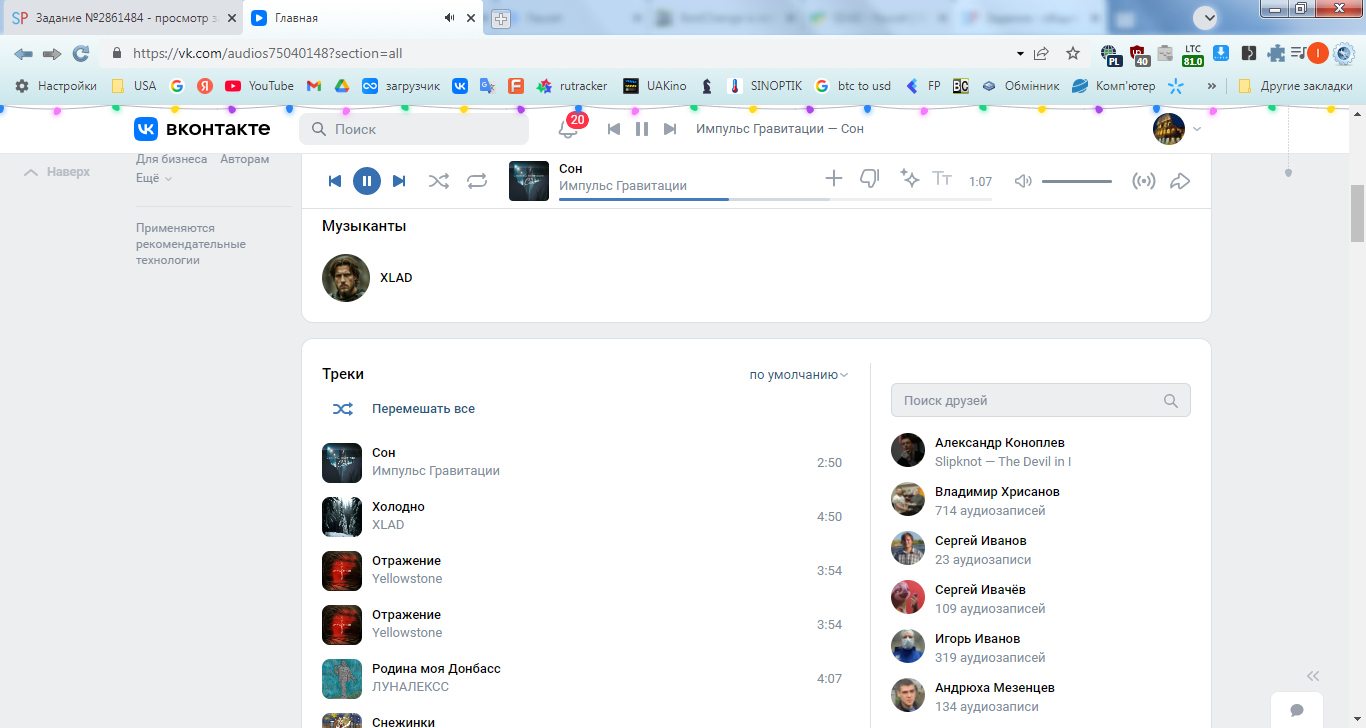
Task: Open sort order dropdown 'по умолчанию'
Action: 799,375
